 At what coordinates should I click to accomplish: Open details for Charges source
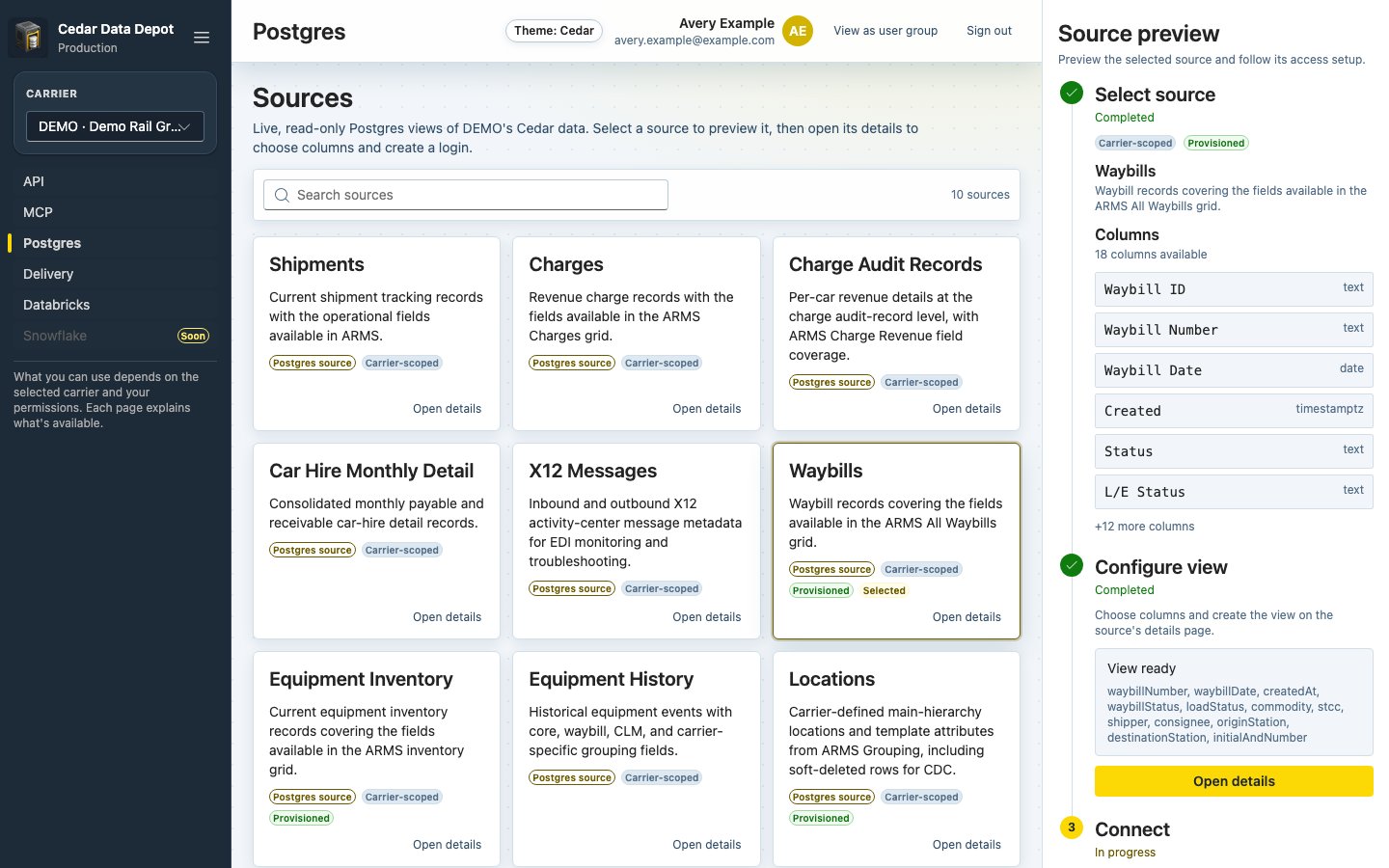(x=706, y=409)
